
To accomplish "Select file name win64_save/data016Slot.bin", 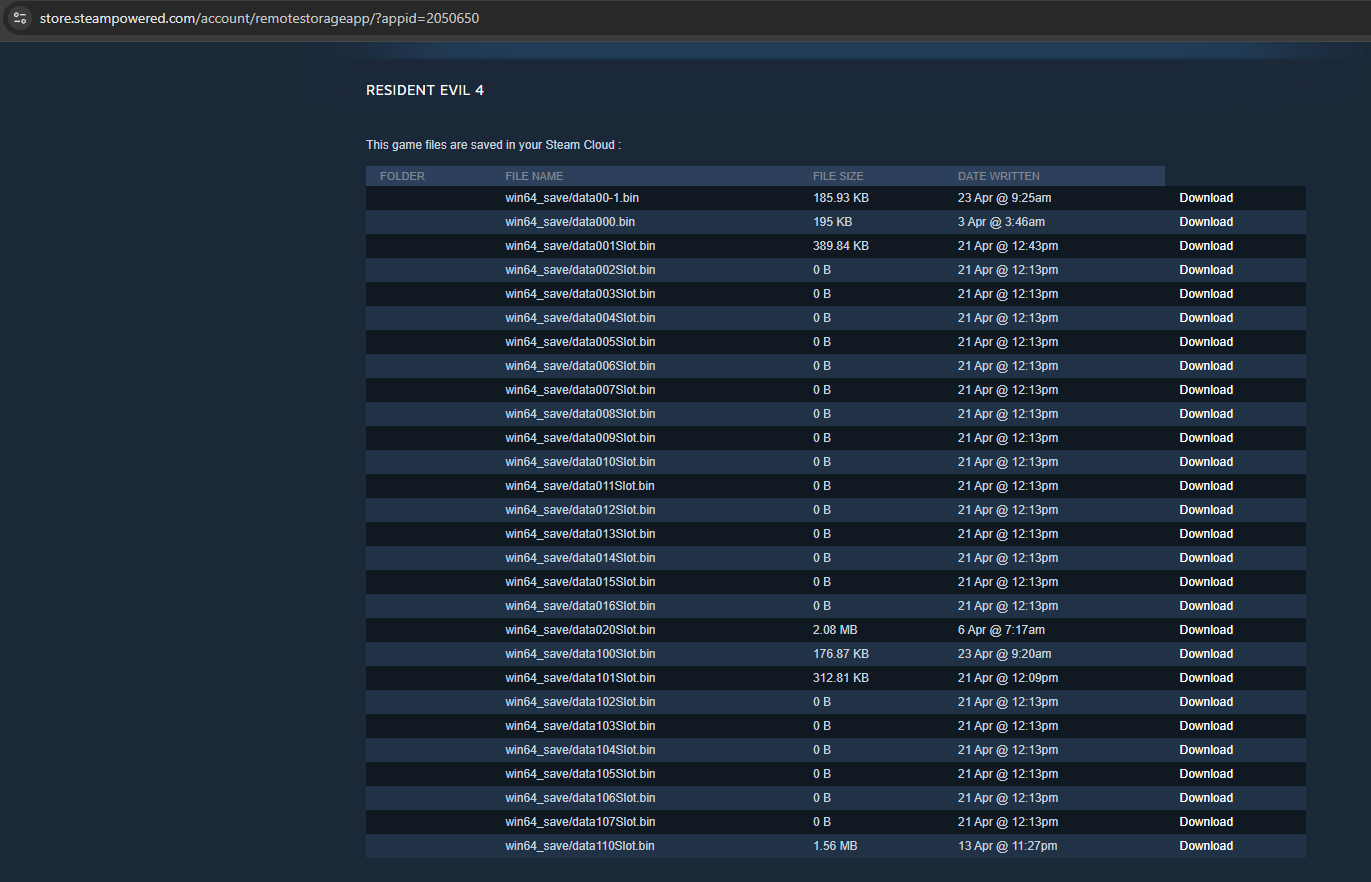I will coord(580,606).
